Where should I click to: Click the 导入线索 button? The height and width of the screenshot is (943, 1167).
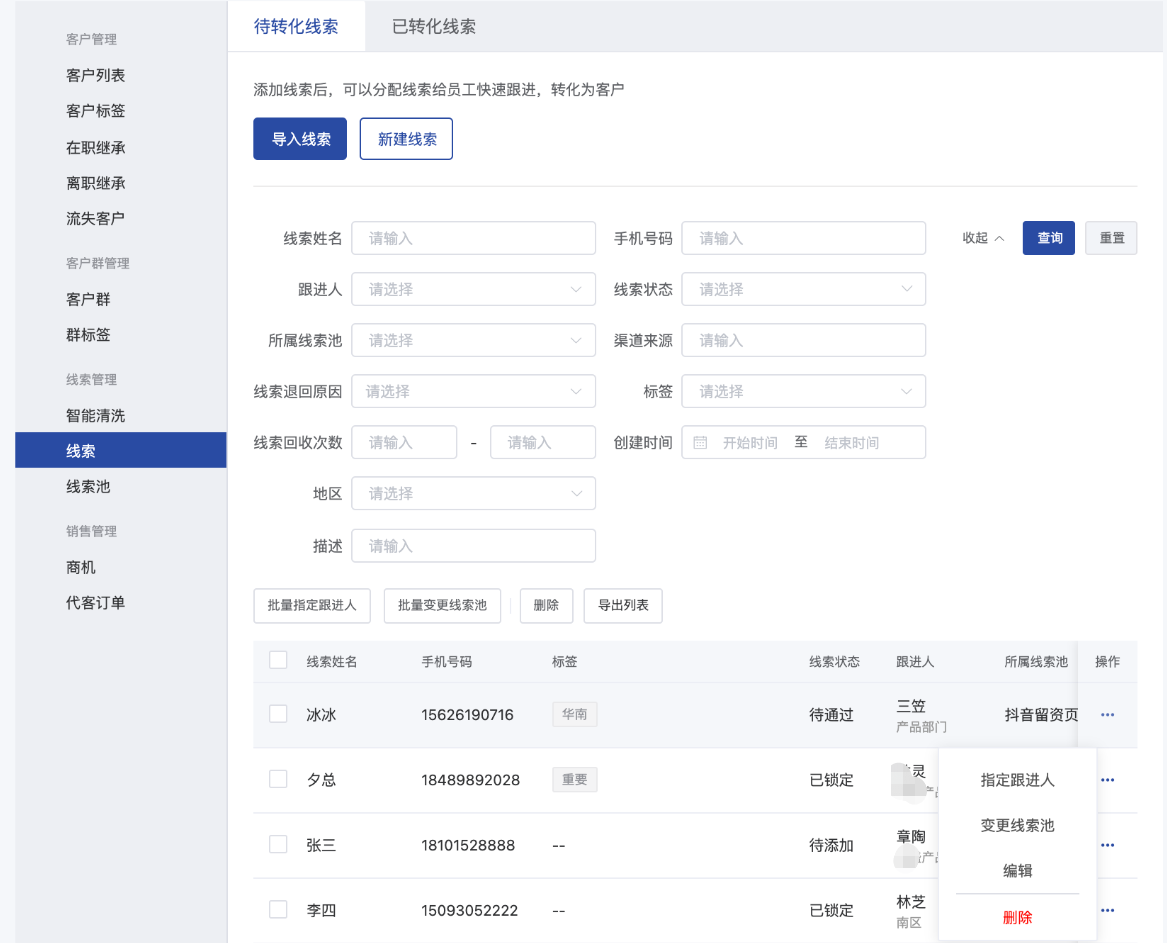300,139
